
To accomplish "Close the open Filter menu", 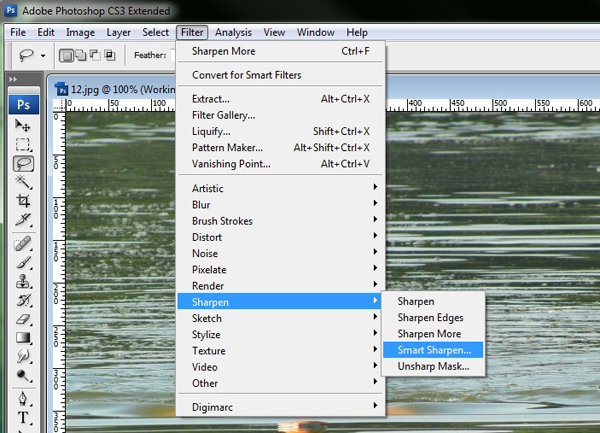I will (192, 33).
